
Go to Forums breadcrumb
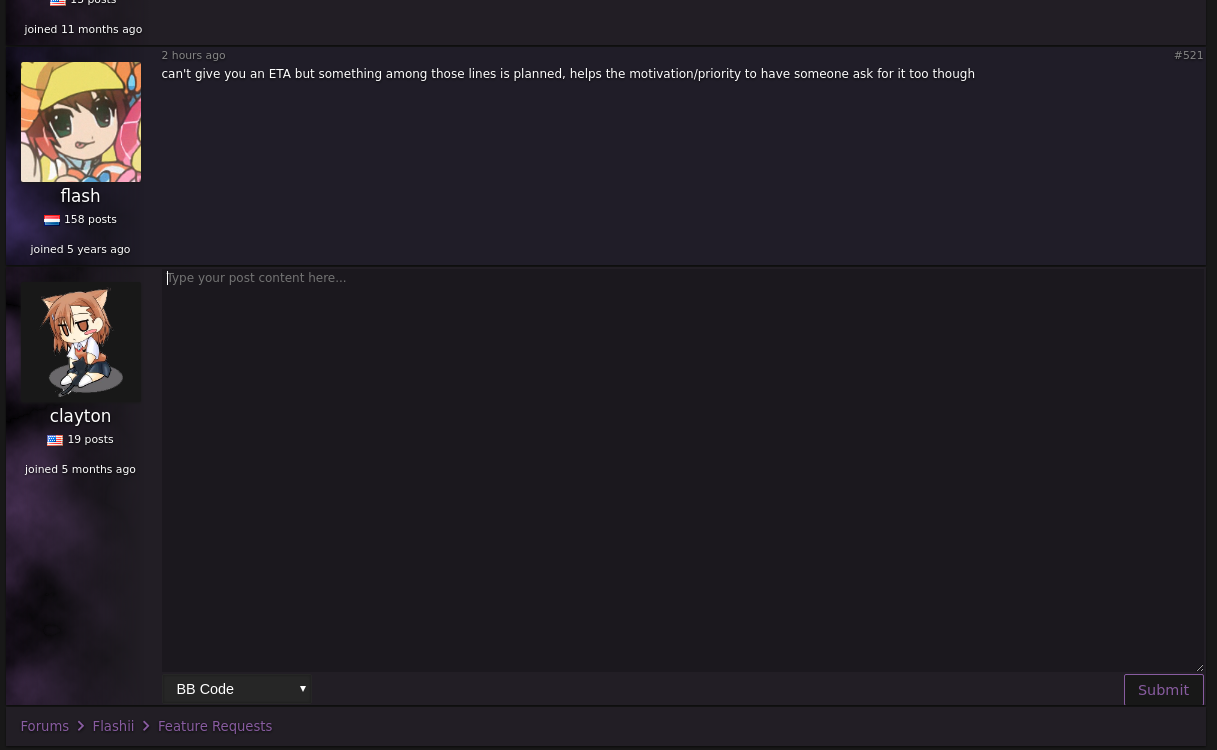45,726
